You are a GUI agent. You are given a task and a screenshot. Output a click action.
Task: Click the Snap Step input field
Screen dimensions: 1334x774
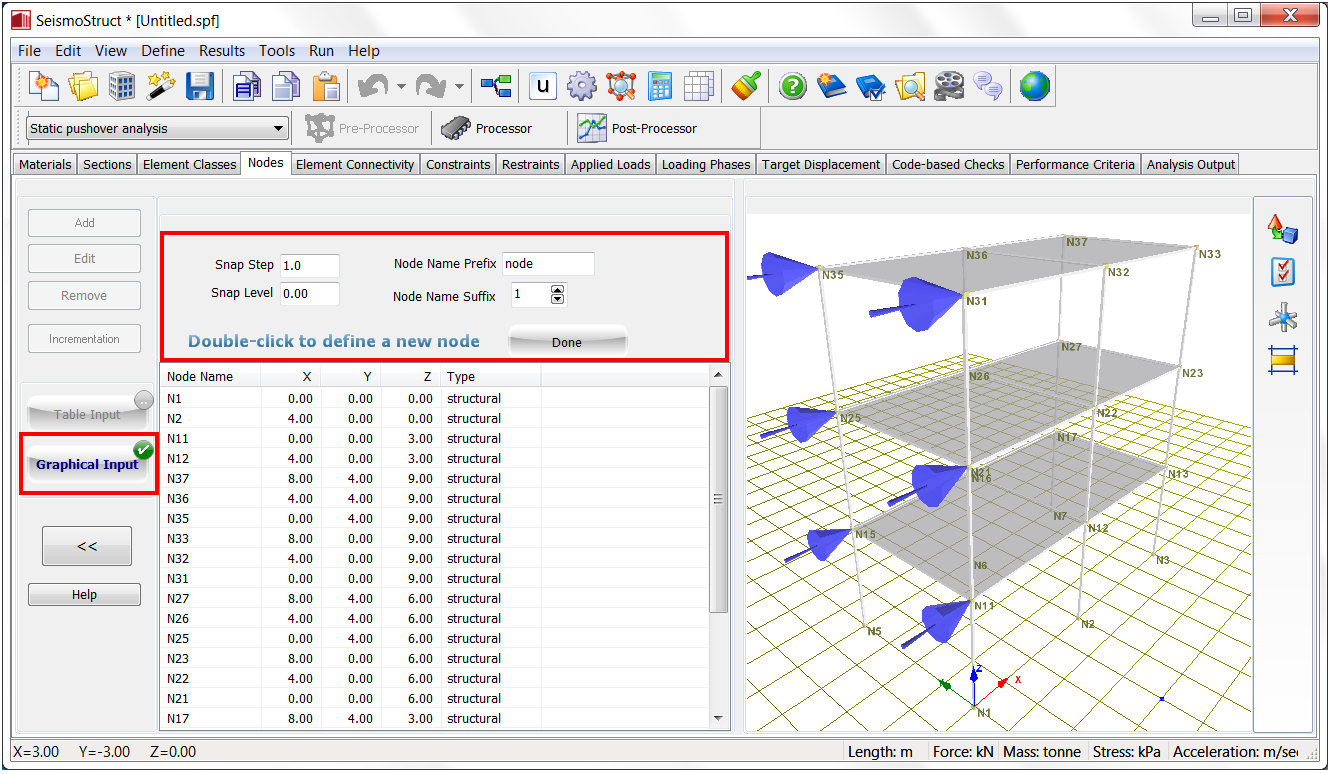click(309, 265)
